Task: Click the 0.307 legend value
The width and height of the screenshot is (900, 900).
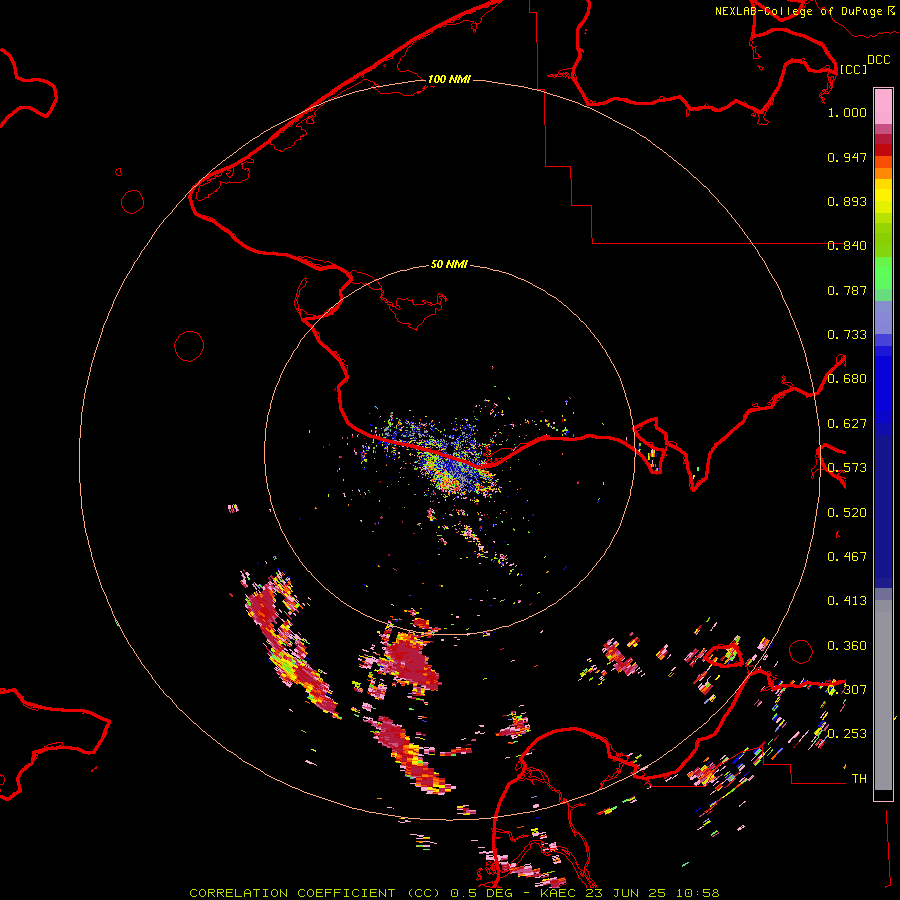Action: [x=847, y=690]
